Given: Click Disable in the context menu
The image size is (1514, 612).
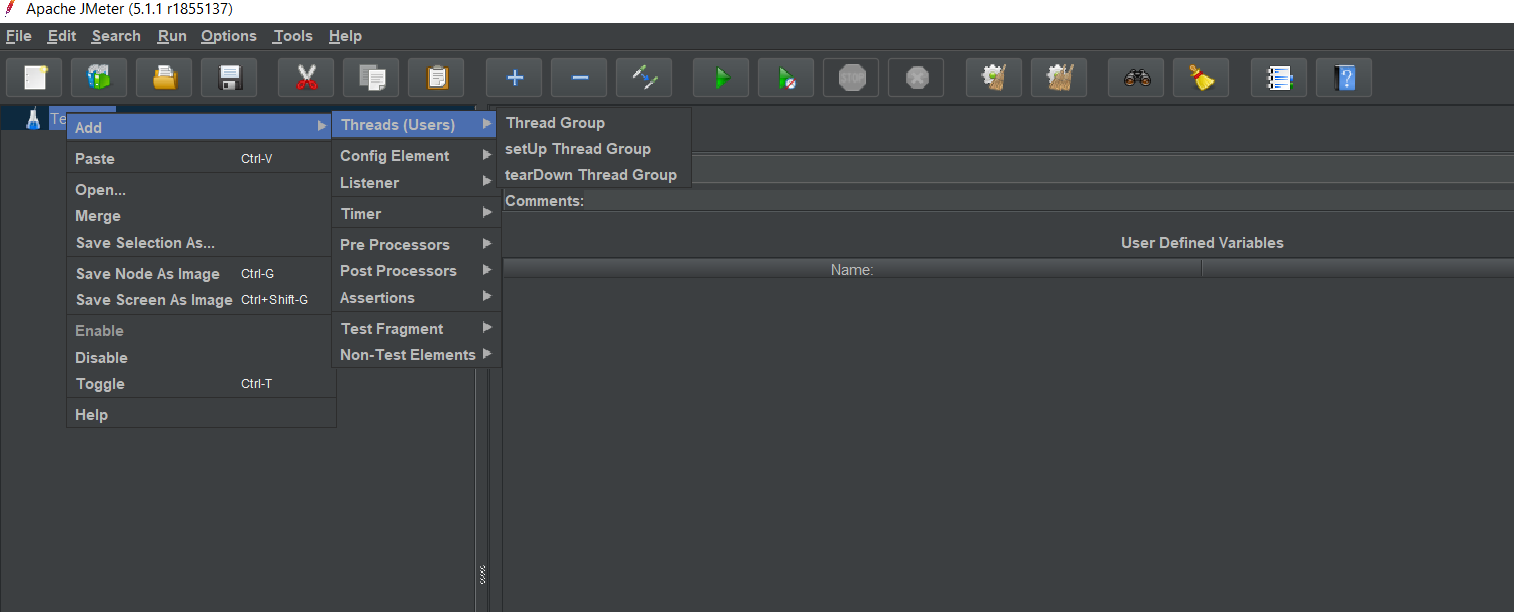Looking at the screenshot, I should (101, 358).
